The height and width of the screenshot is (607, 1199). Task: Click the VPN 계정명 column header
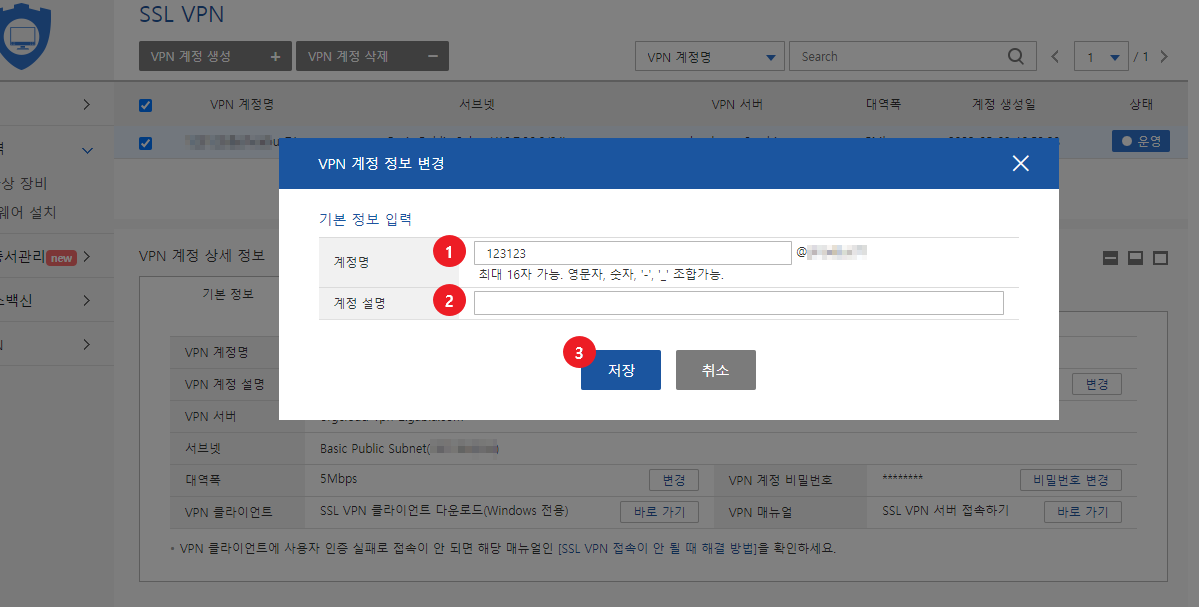242,104
